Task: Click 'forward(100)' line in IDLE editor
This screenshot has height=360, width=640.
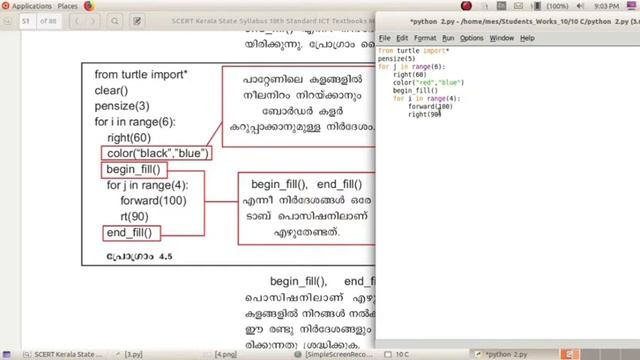Action: point(430,107)
